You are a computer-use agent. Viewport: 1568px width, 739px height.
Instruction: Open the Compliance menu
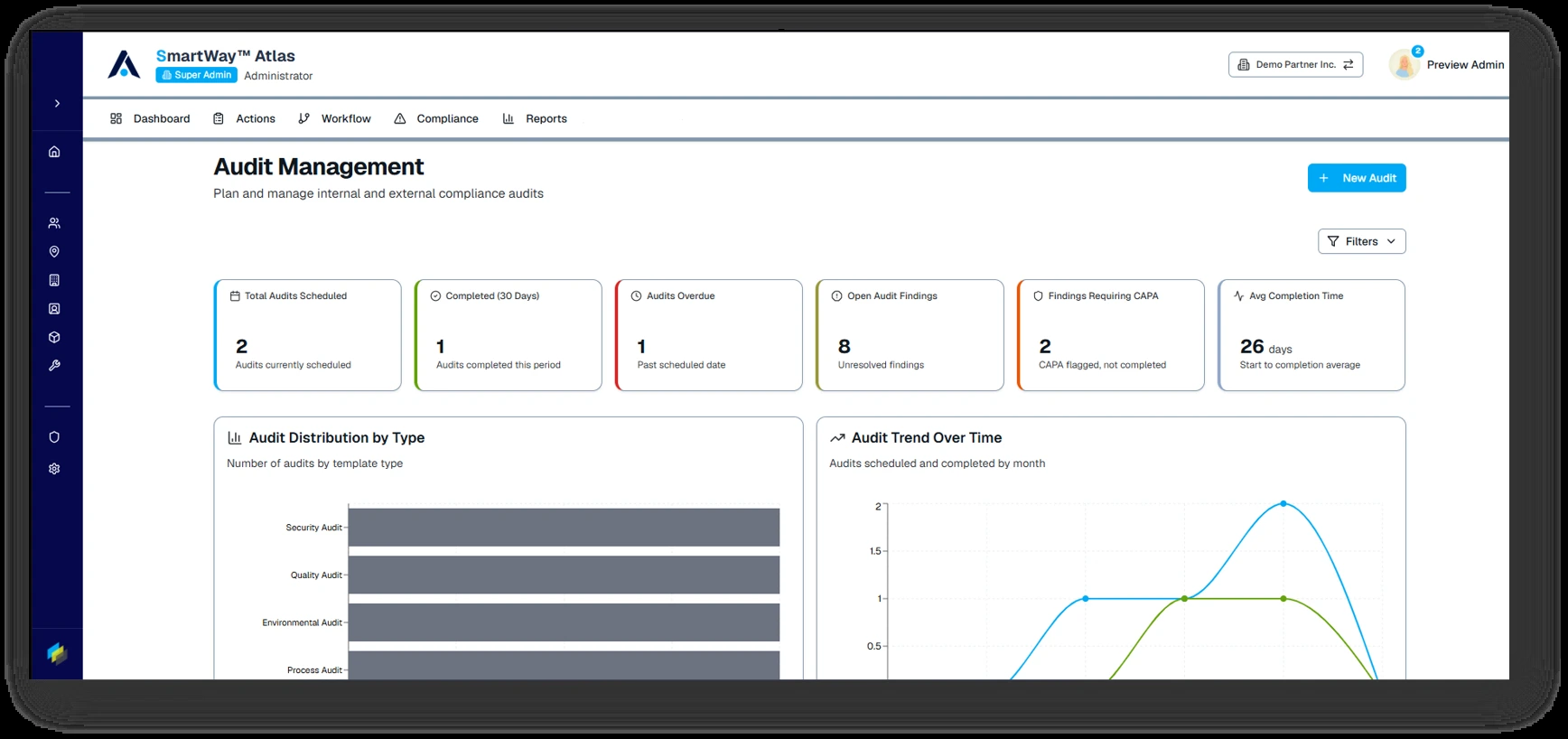436,118
